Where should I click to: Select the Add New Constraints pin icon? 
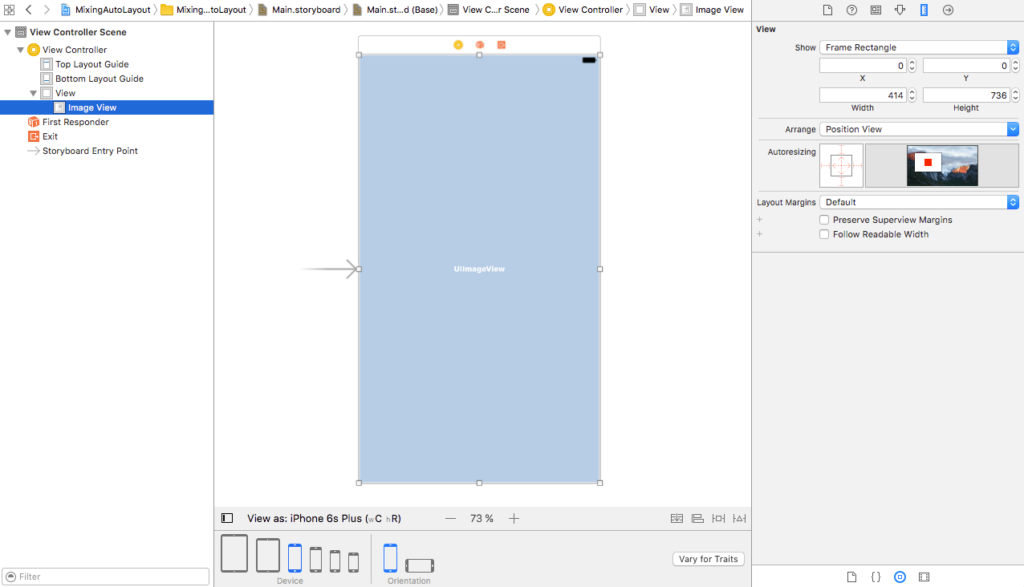tap(717, 518)
